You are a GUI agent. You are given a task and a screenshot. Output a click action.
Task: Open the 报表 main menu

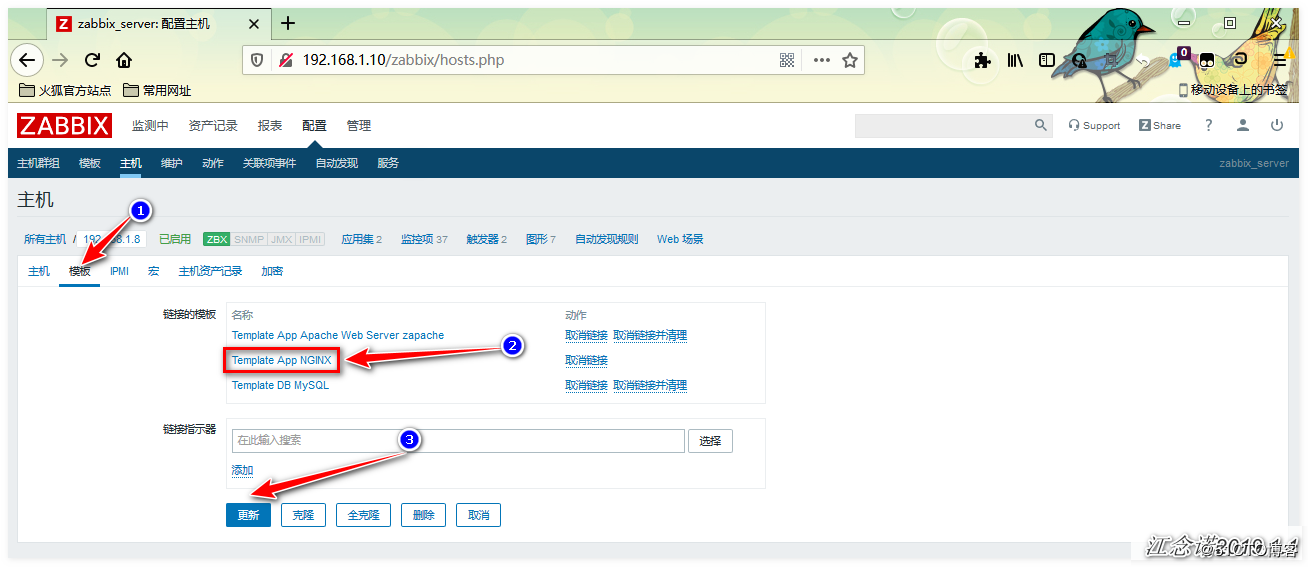pyautogui.click(x=270, y=126)
